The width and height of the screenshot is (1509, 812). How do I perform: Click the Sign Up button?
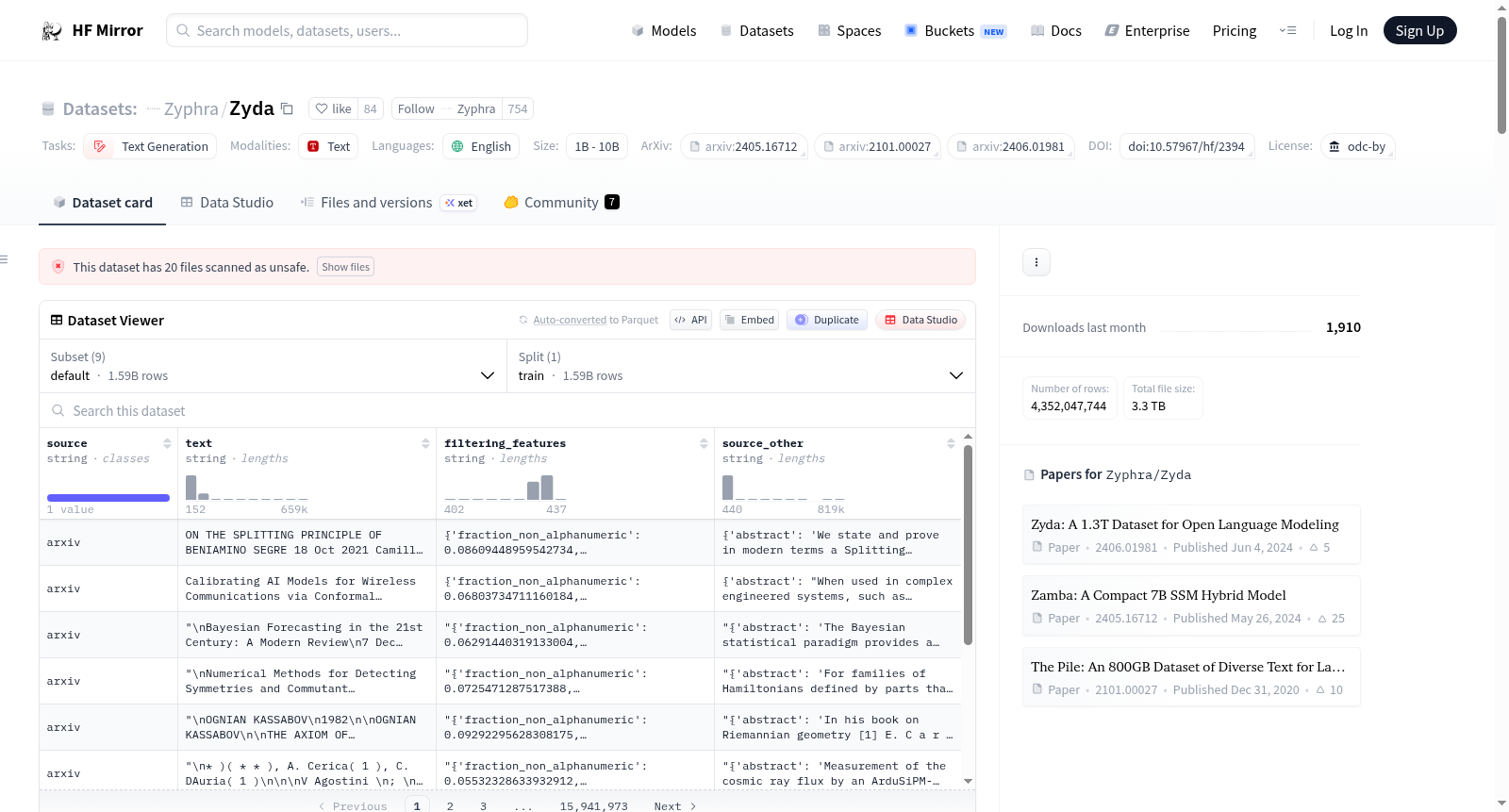[x=1419, y=31]
